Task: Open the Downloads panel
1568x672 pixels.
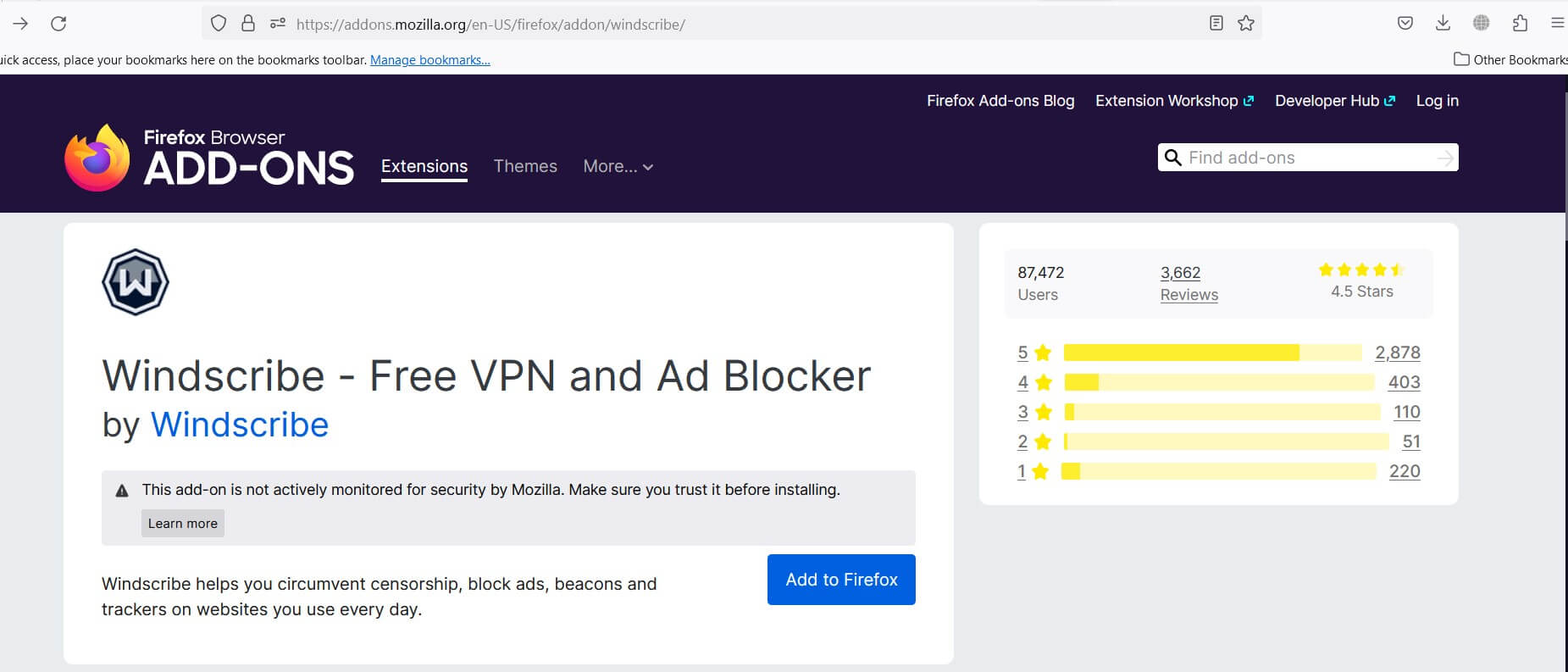Action: click(x=1443, y=24)
